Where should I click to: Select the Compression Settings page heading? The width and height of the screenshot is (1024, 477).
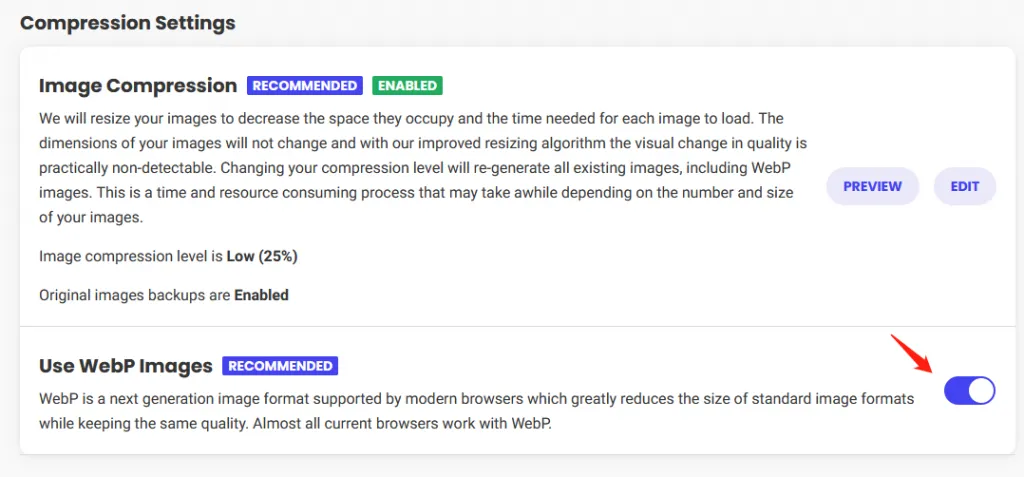(128, 23)
